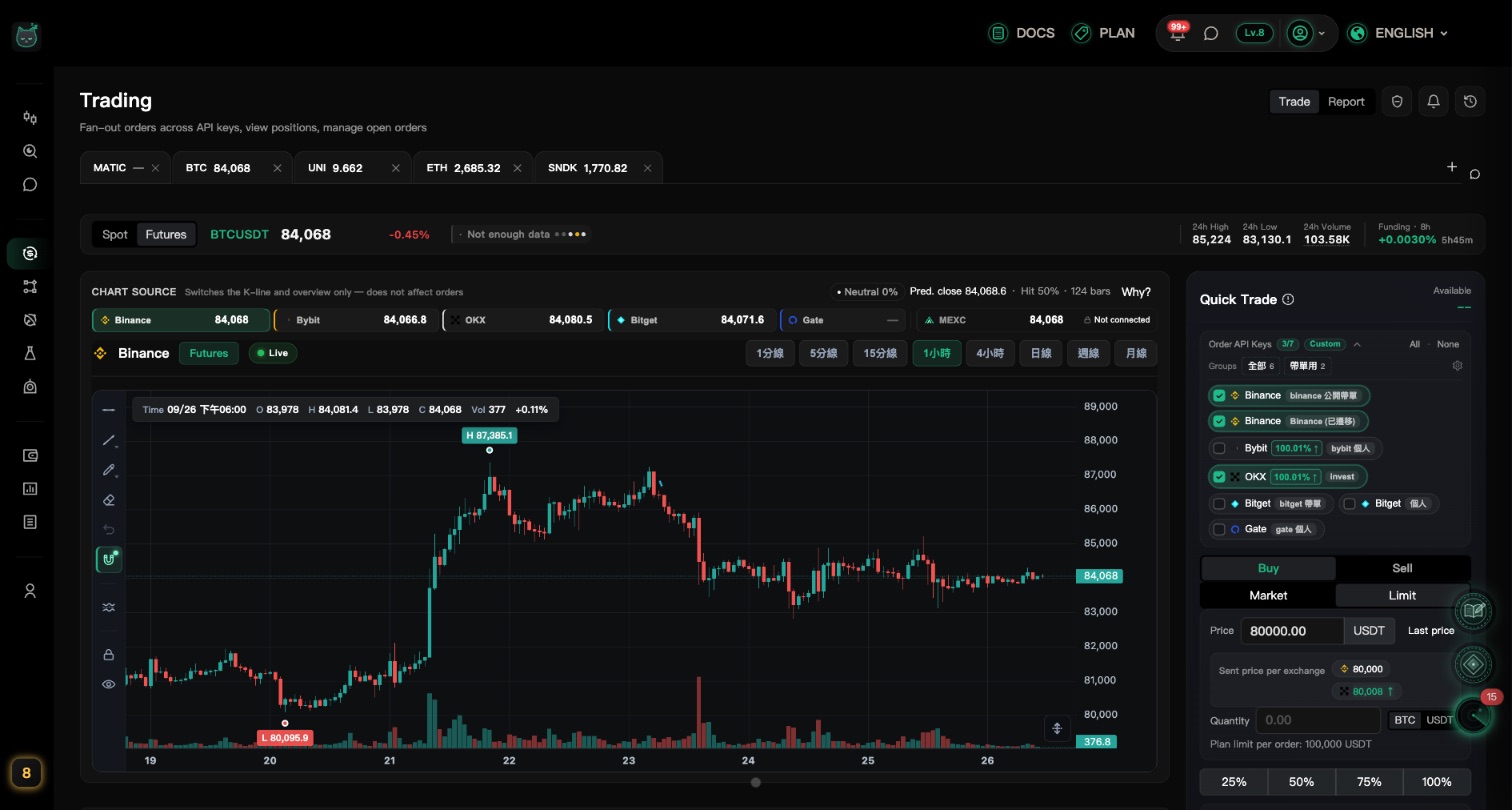Close the MATIC symbol tab
The height and width of the screenshot is (810, 1512).
(x=155, y=168)
